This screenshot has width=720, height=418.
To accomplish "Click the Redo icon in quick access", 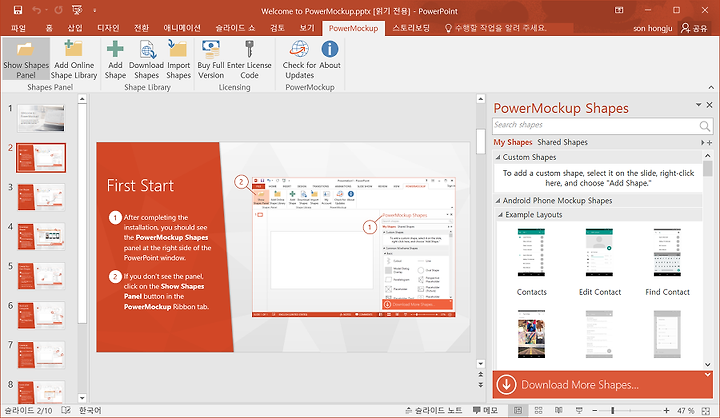I will (58, 10).
